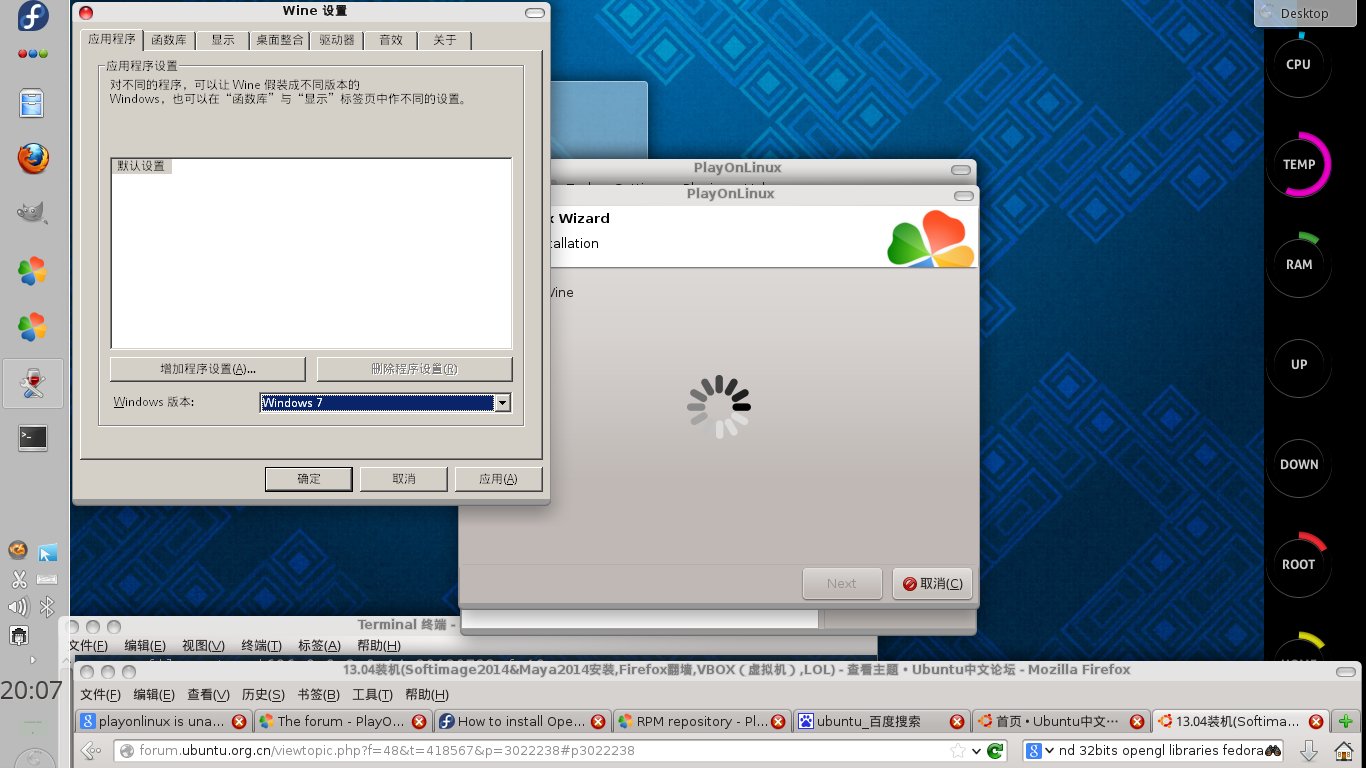Switch to the 显示 tab in Wine settings

pyautogui.click(x=222, y=40)
